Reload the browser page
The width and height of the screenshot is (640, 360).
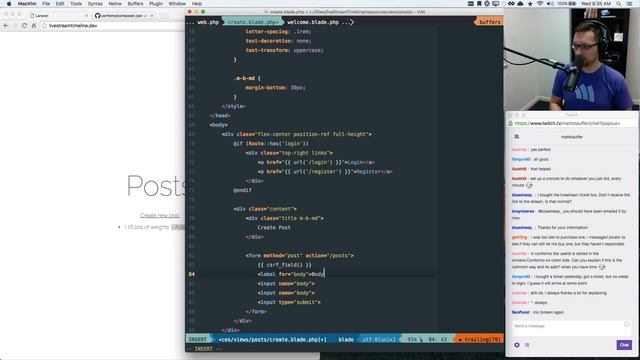click(24, 25)
